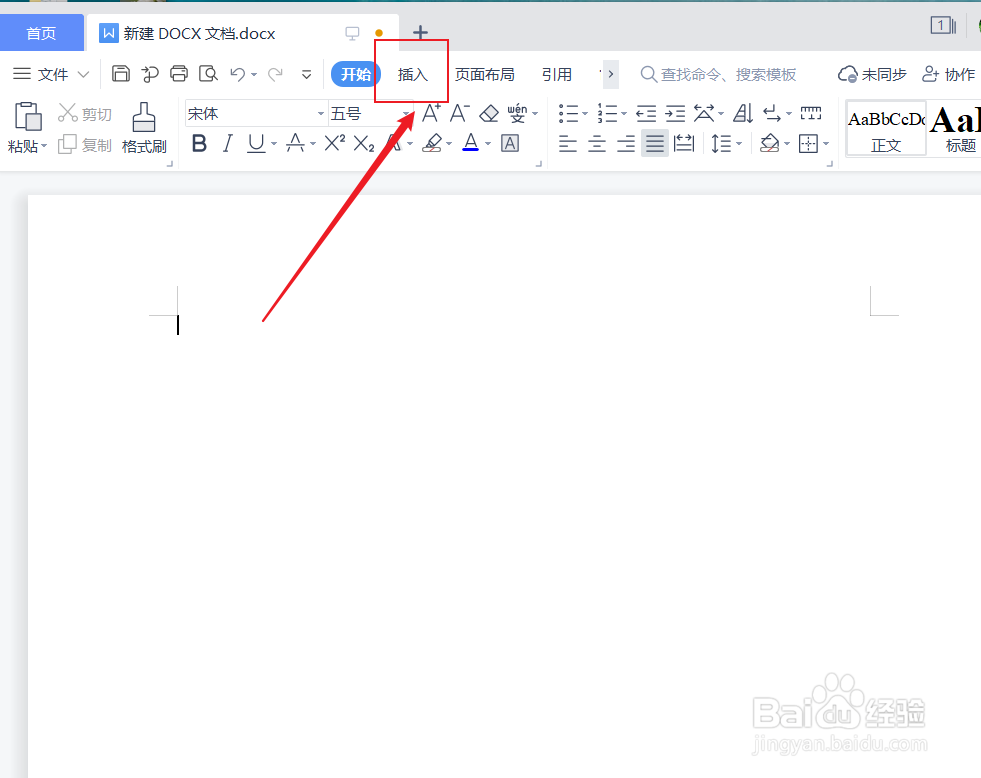Image resolution: width=981 pixels, height=778 pixels.
Task: Click the Save icon in quick toolbar
Action: tap(120, 74)
